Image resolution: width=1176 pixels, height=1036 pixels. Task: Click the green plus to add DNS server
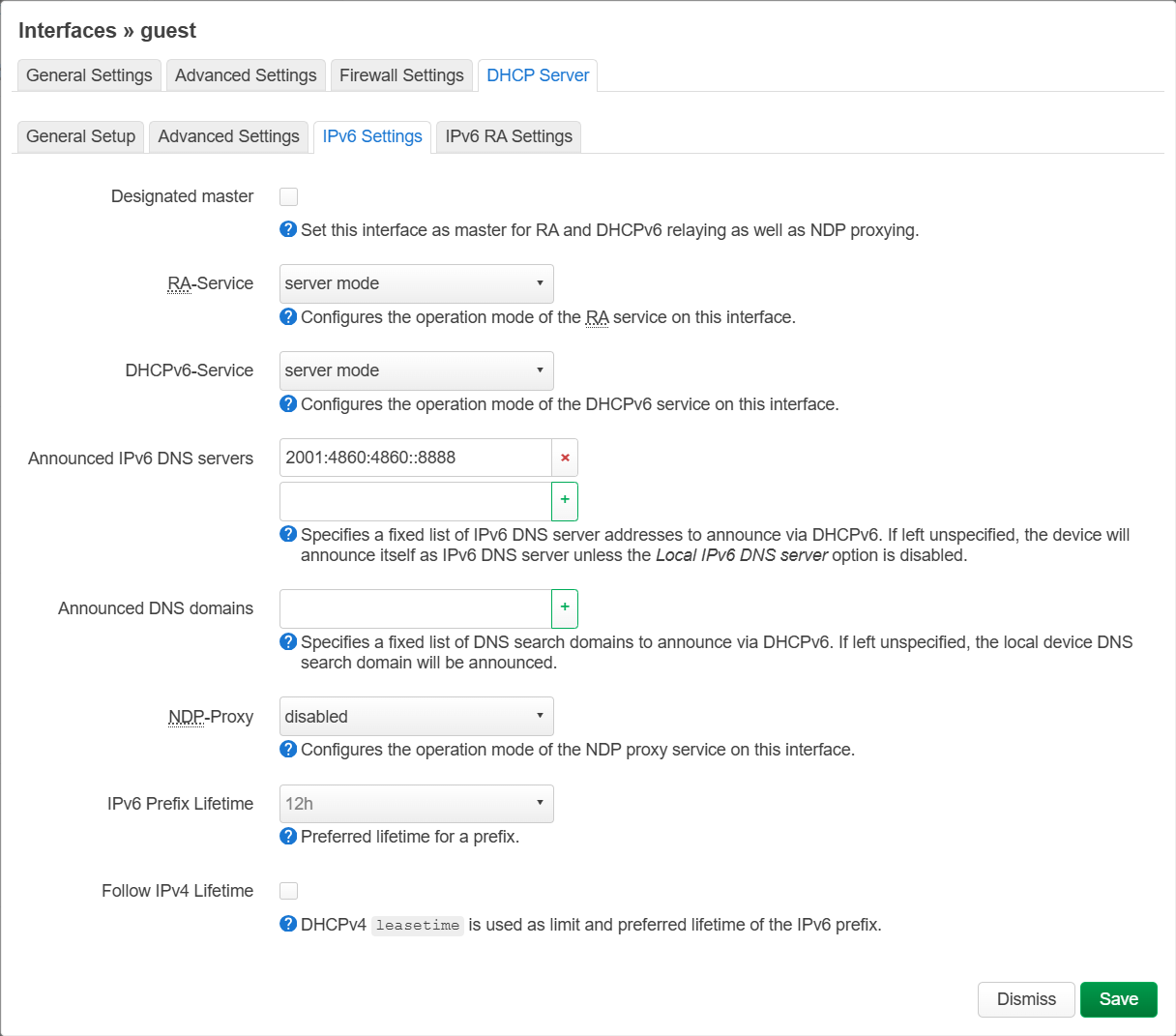(x=565, y=501)
